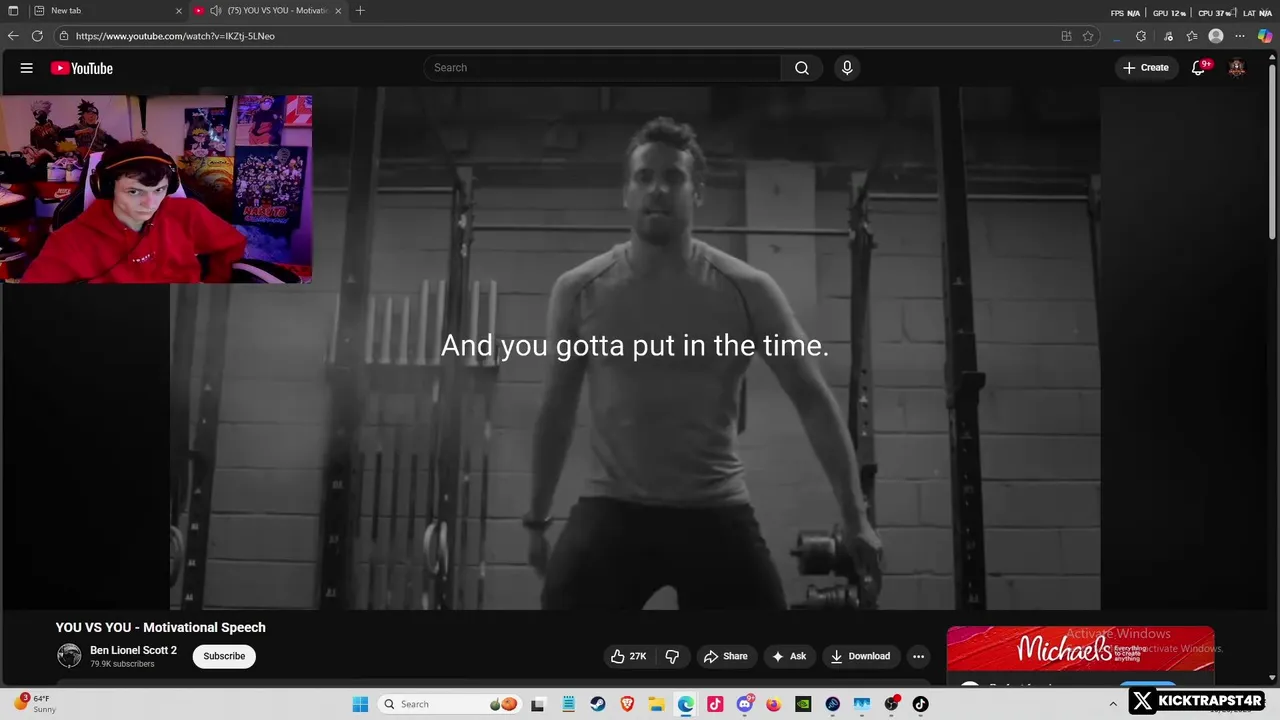Click the YouTube search text field
The width and height of the screenshot is (1280, 720).
(603, 68)
